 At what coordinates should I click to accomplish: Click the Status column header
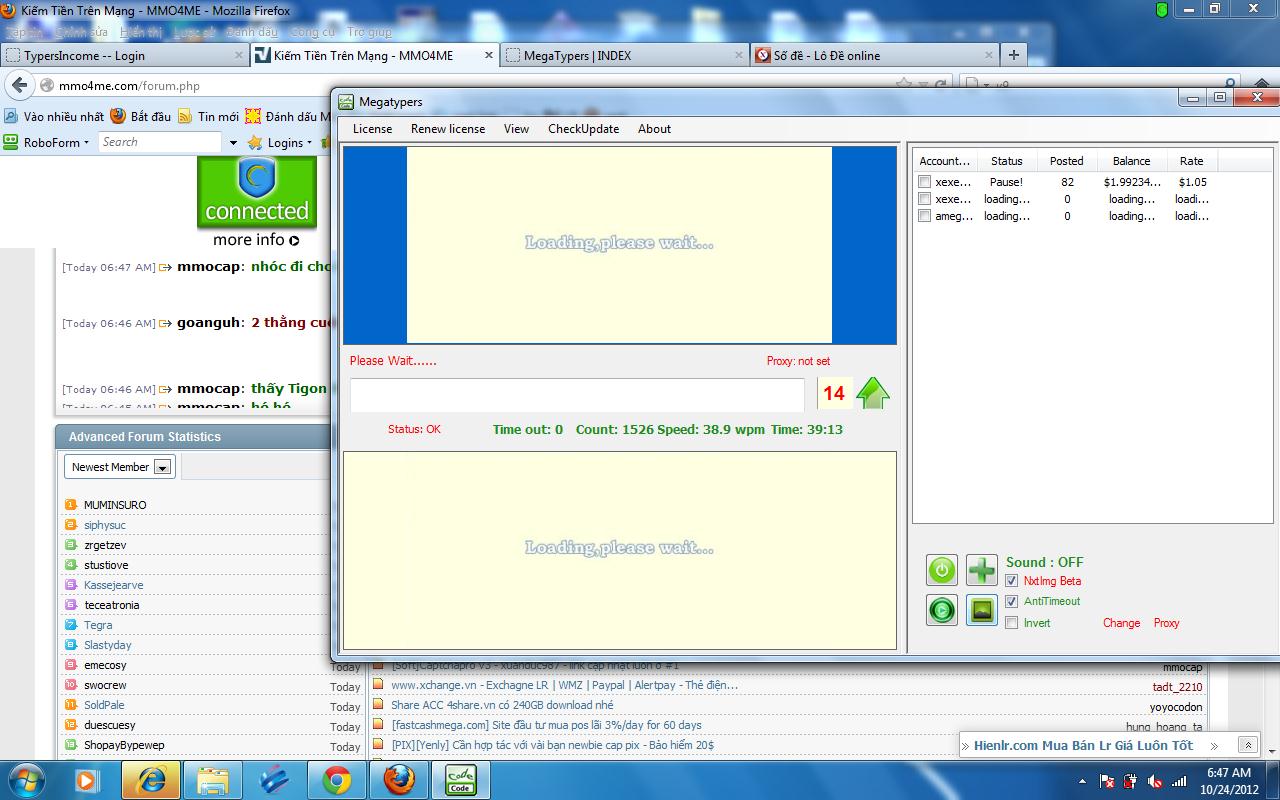pyautogui.click(x=1006, y=161)
